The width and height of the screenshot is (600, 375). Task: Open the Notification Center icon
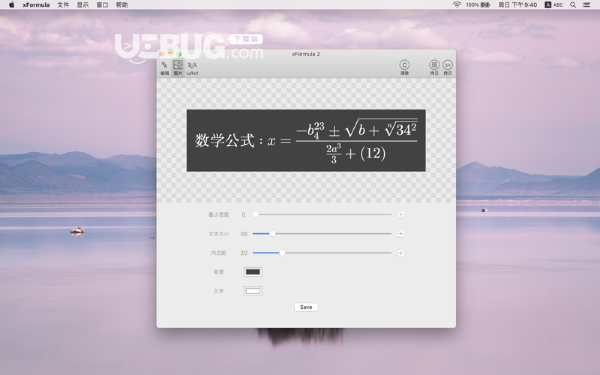(586, 5)
